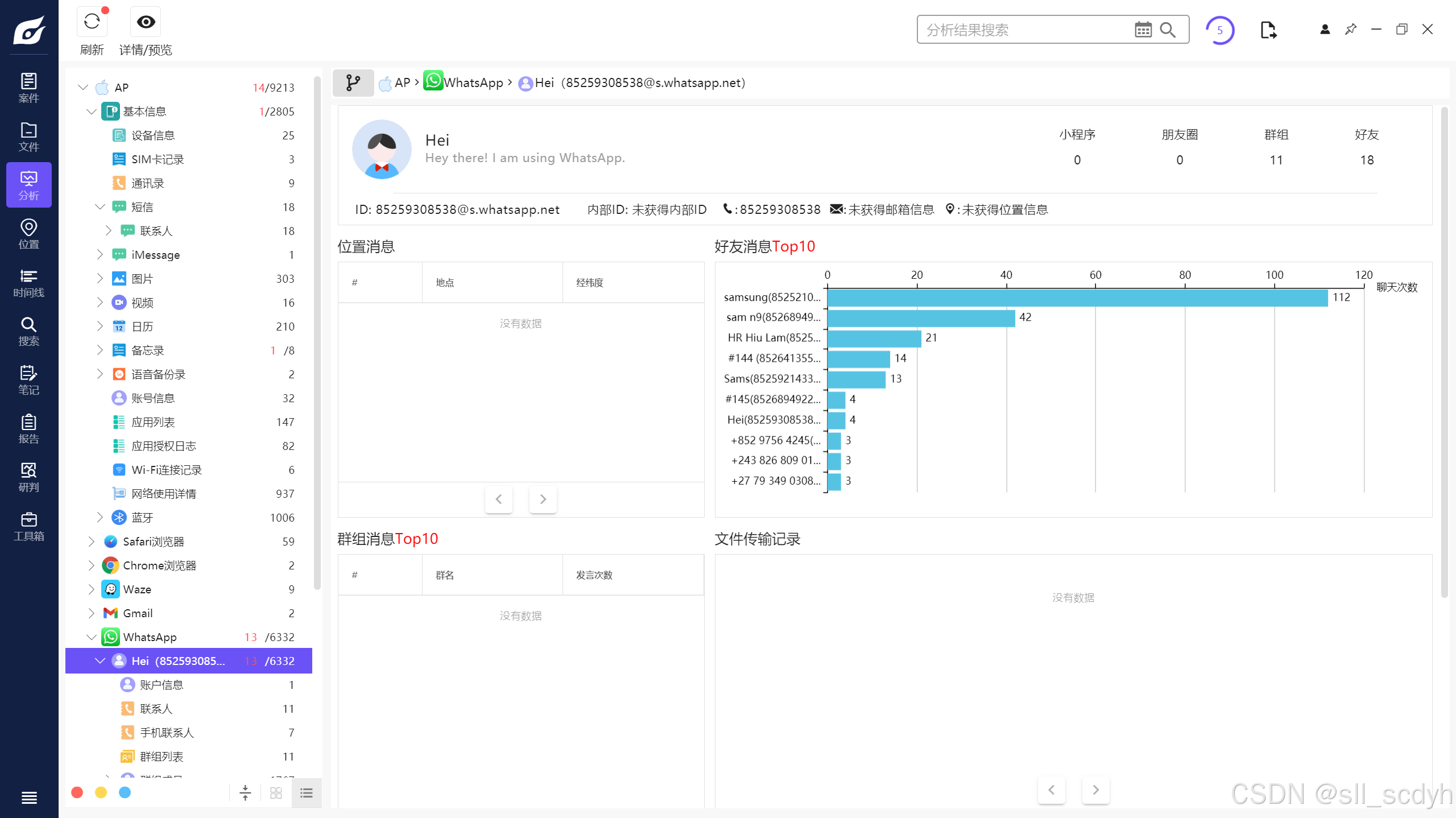Click the calendar icon in search box
Viewport: 1456px width, 818px height.
click(1143, 30)
